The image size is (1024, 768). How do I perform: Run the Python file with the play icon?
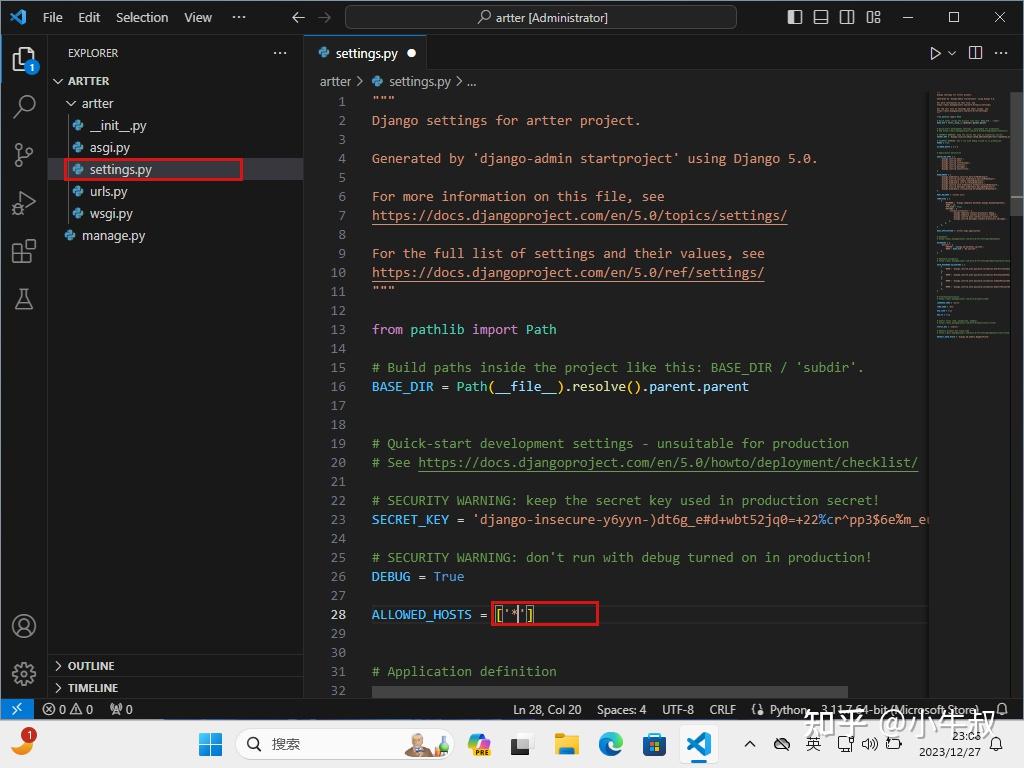[x=934, y=53]
